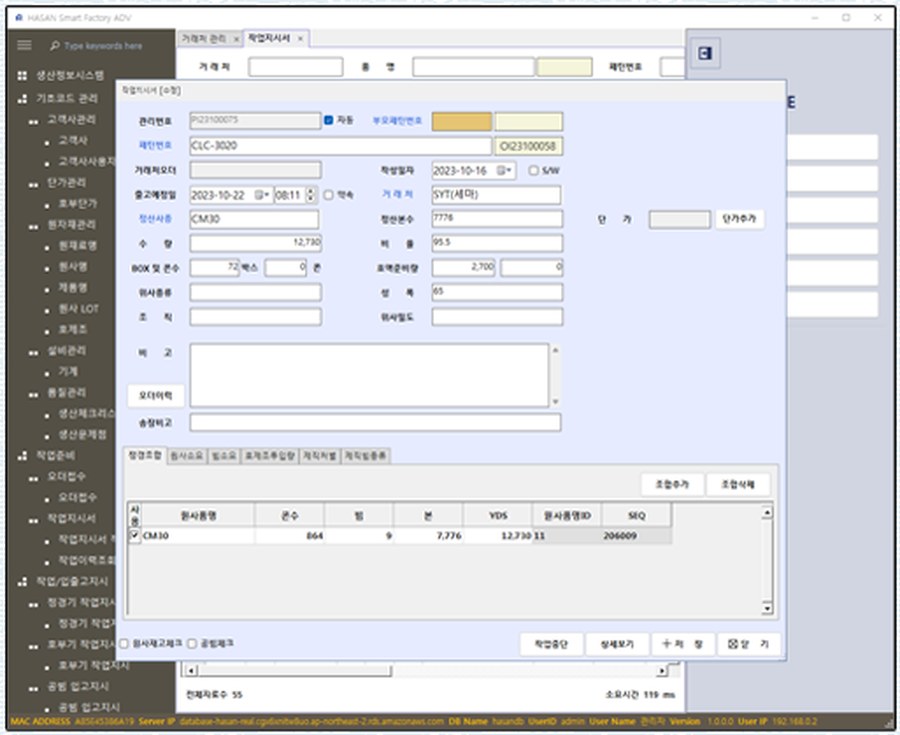
Task: Click the magnifier search icon in the sidebar
Action: click(55, 45)
